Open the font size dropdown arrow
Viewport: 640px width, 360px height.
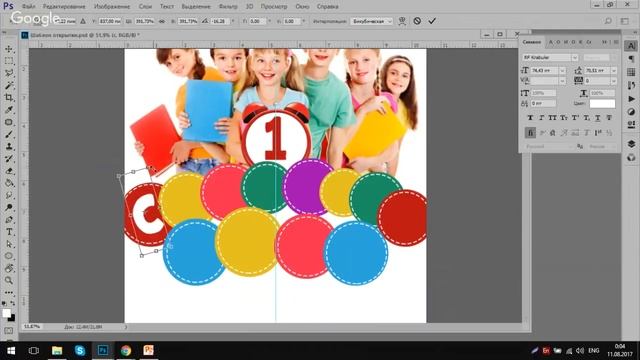[x=562, y=71]
